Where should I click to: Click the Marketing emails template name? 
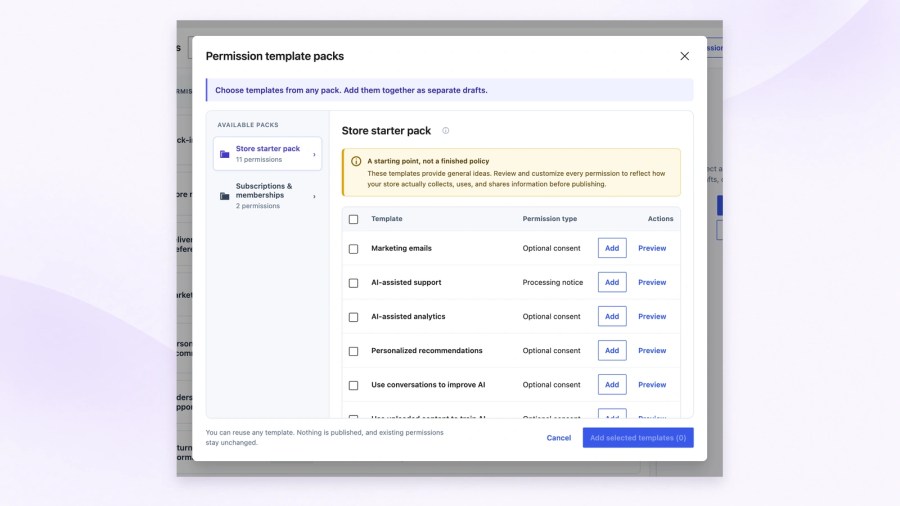click(x=401, y=248)
